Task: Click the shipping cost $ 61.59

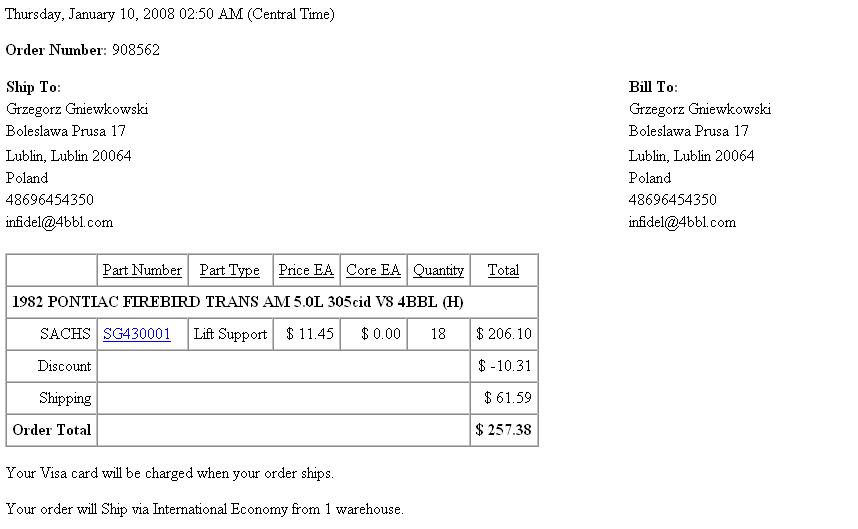Action: pos(507,398)
